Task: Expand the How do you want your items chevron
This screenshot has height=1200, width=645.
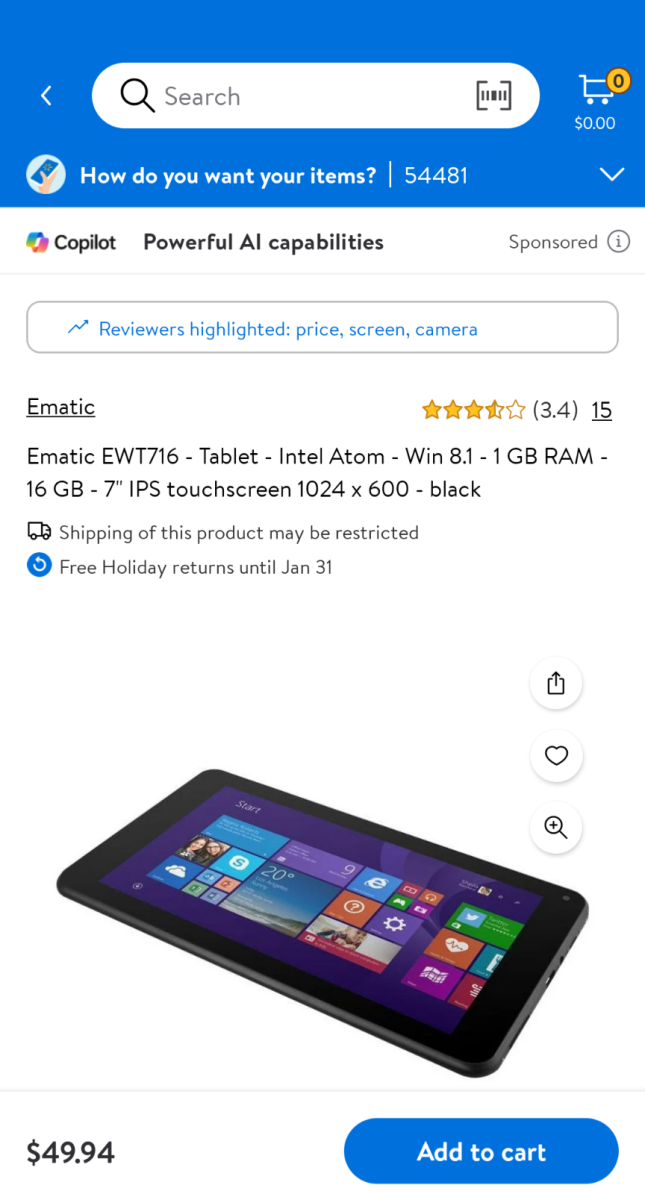Action: (611, 175)
